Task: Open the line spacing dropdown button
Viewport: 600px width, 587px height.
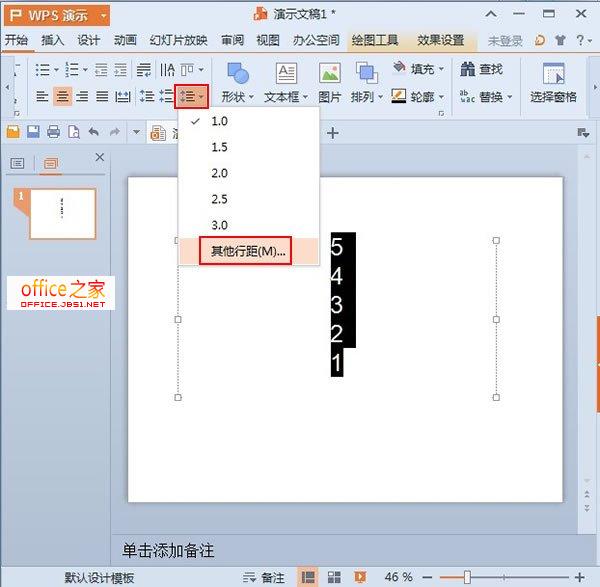Action: [192, 96]
